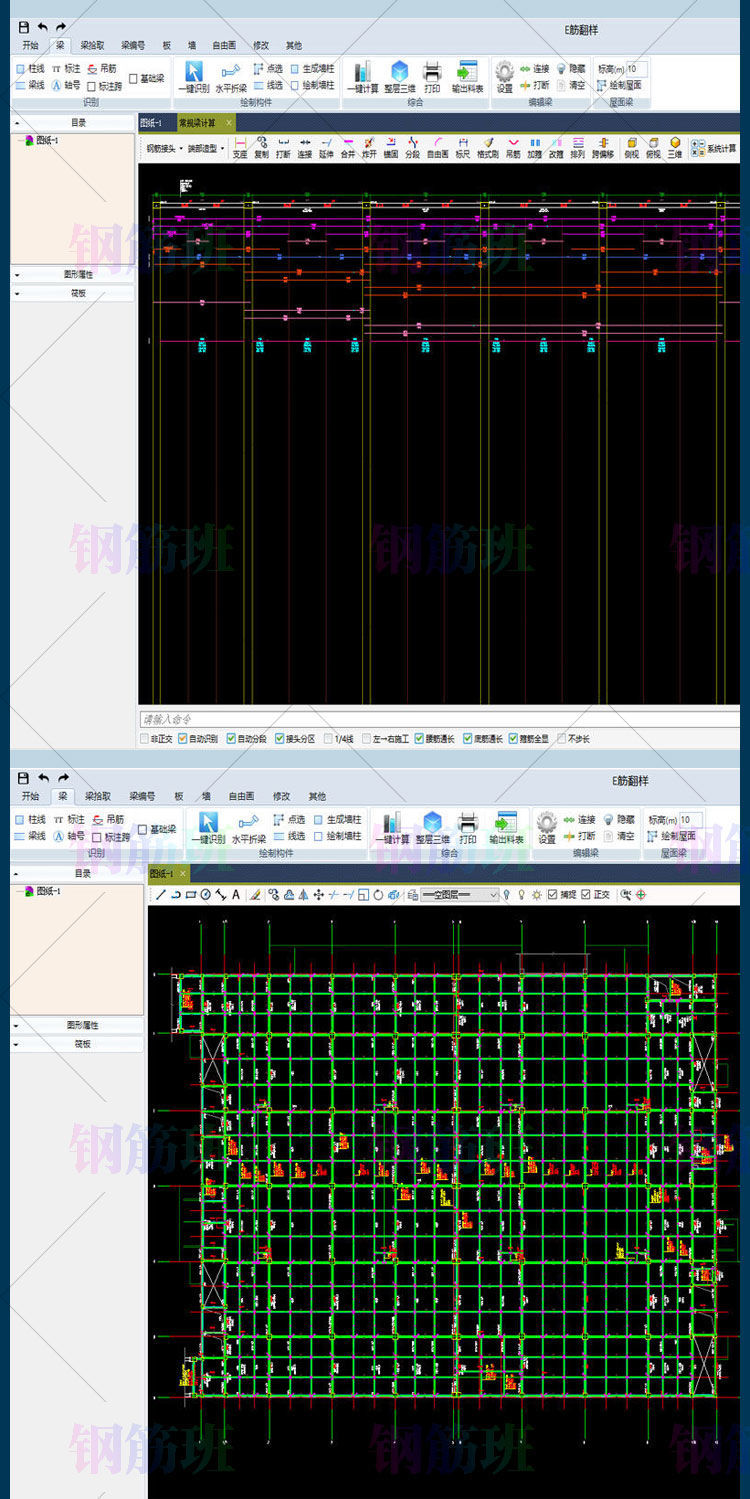This screenshot has width=750, height=1499.
Task: Click 打断 tool in upper window beam toolbar
Action: [x=283, y=149]
